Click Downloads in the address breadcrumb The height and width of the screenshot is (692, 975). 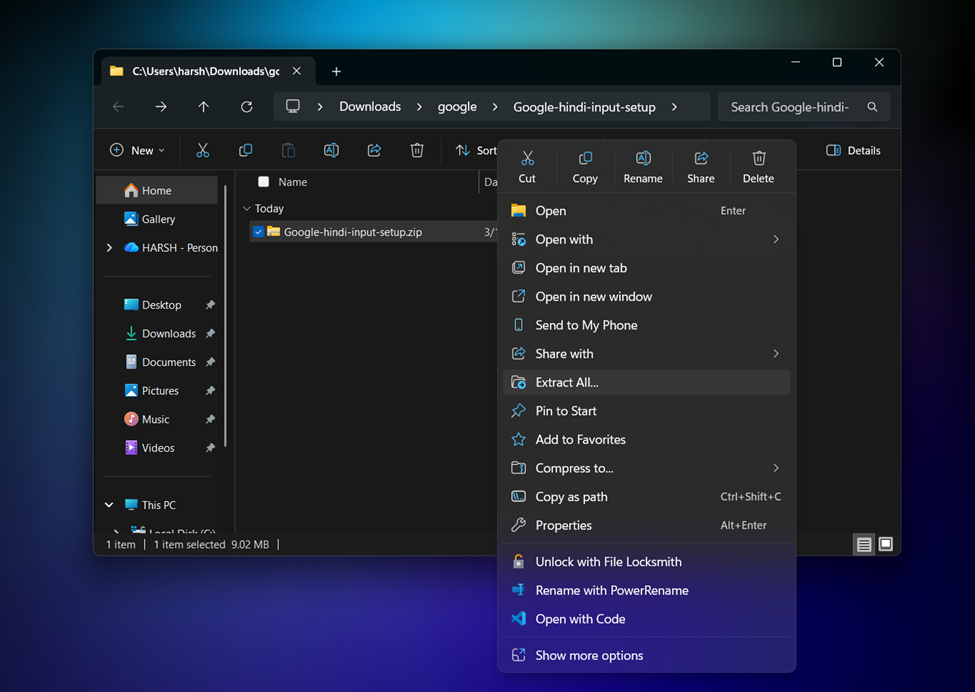370,107
